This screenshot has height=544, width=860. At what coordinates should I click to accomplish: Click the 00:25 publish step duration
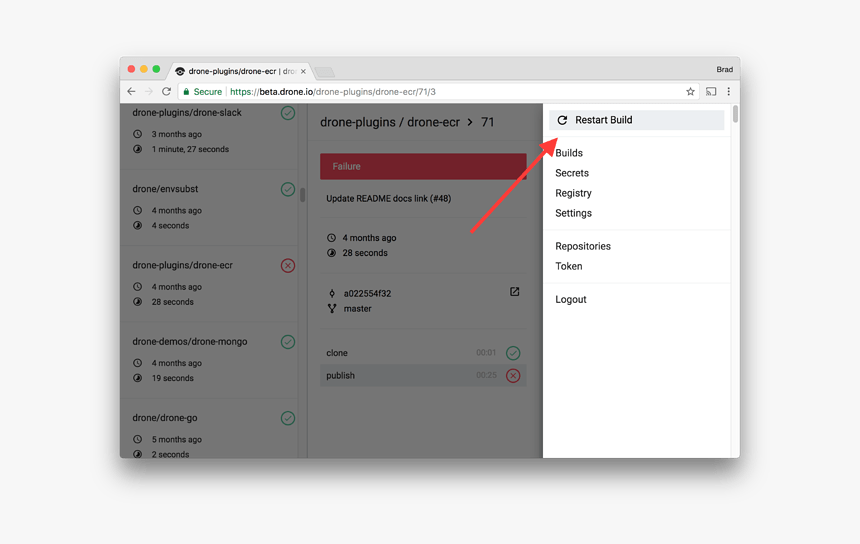(x=486, y=375)
